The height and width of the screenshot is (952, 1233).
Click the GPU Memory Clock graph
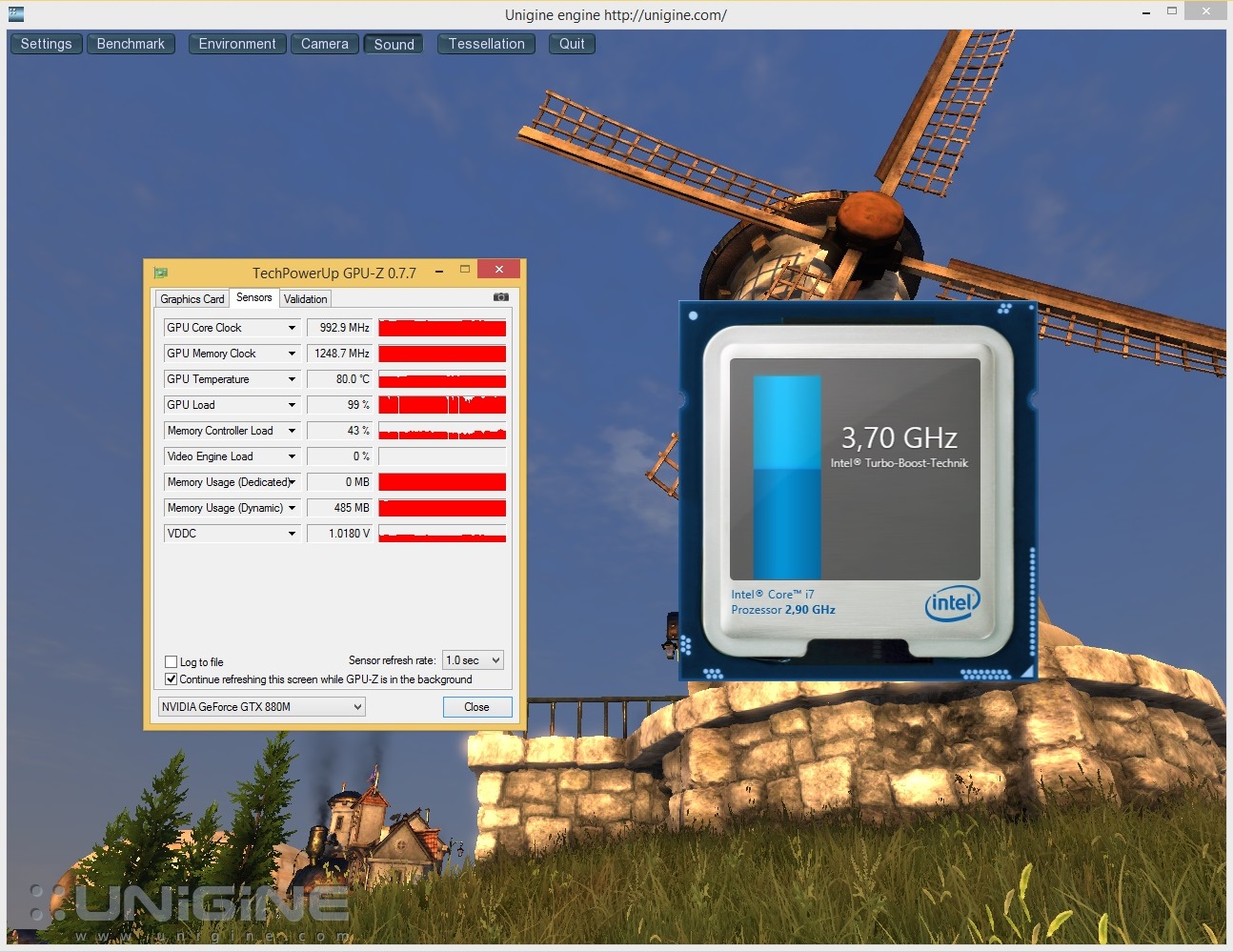point(442,354)
